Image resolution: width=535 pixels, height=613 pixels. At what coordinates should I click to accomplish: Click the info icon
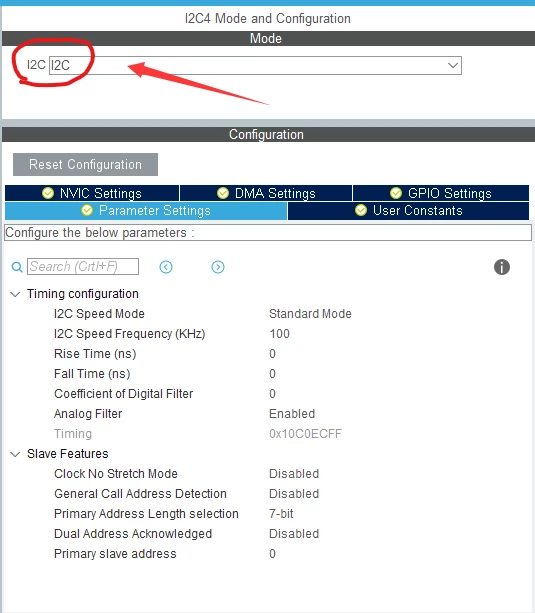502,267
